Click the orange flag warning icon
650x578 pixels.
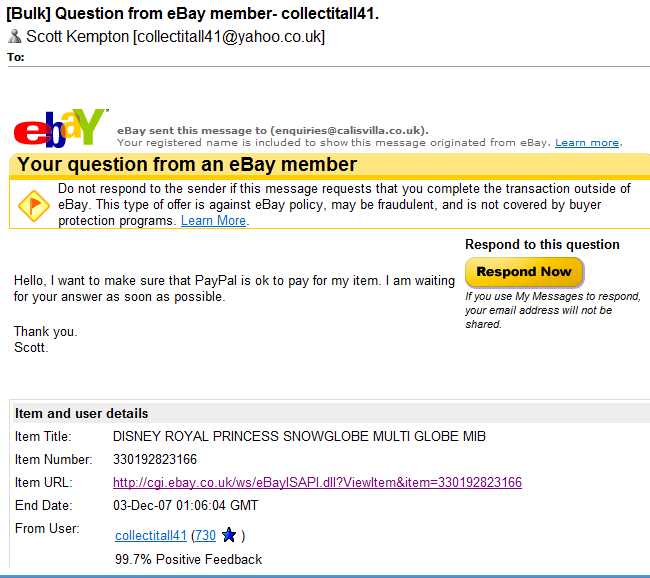33,205
